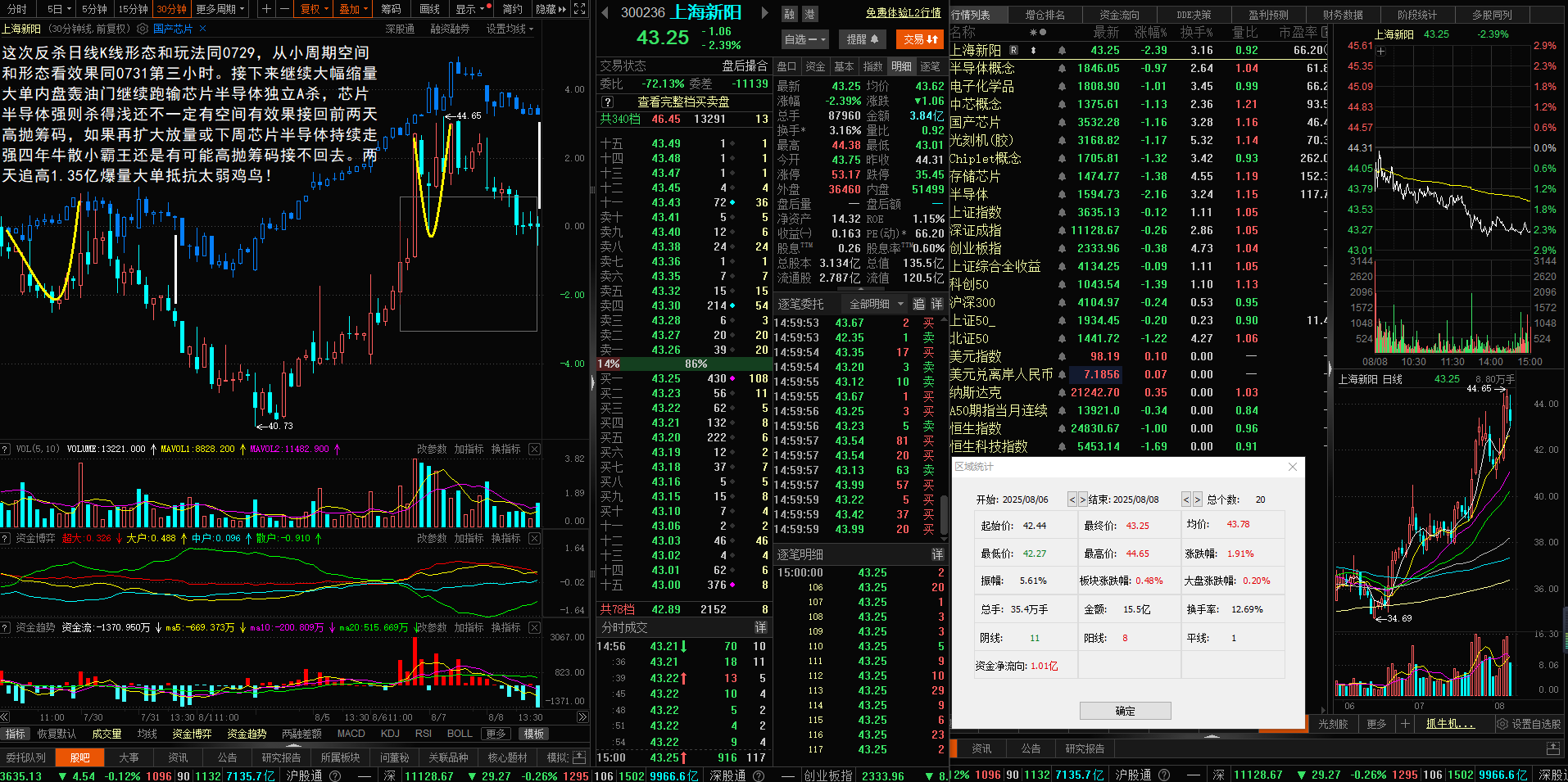Expand hidden panels with 隐藏 arrows

coord(551,9)
